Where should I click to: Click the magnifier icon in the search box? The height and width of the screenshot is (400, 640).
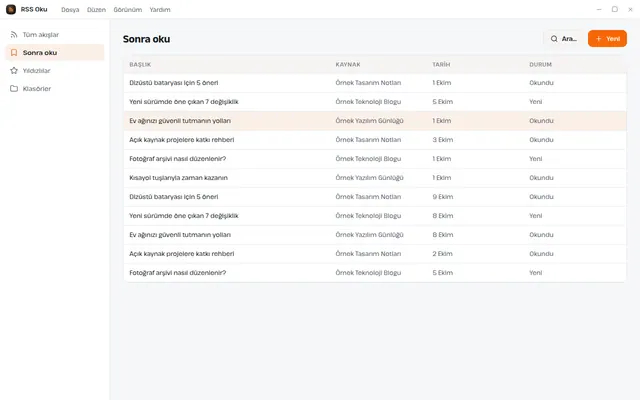click(x=554, y=39)
